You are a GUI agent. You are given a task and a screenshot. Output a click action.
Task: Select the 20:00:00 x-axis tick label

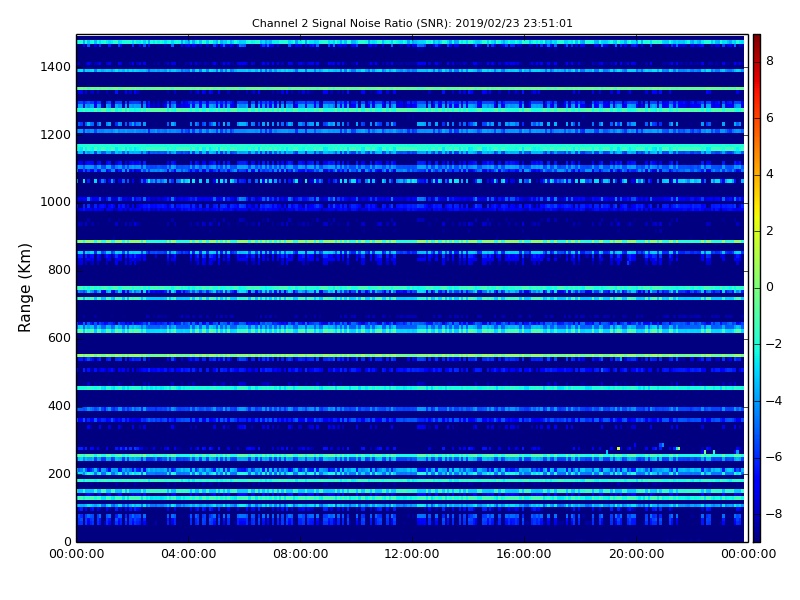click(x=636, y=553)
